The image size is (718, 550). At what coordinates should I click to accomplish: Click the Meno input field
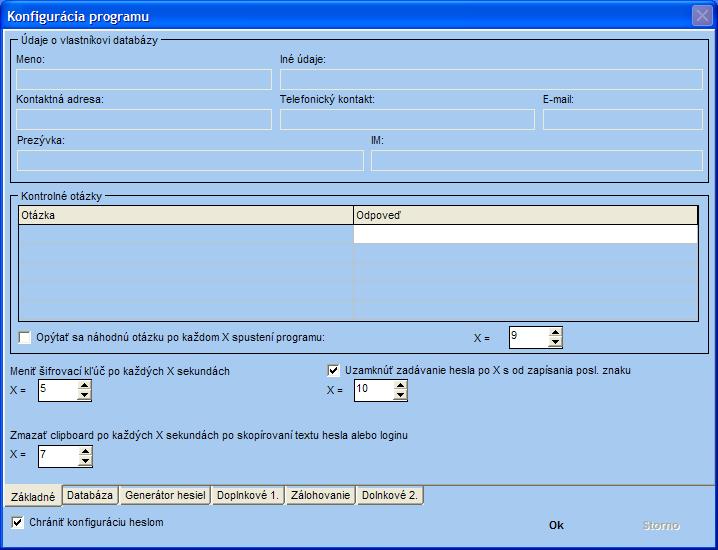(x=144, y=80)
